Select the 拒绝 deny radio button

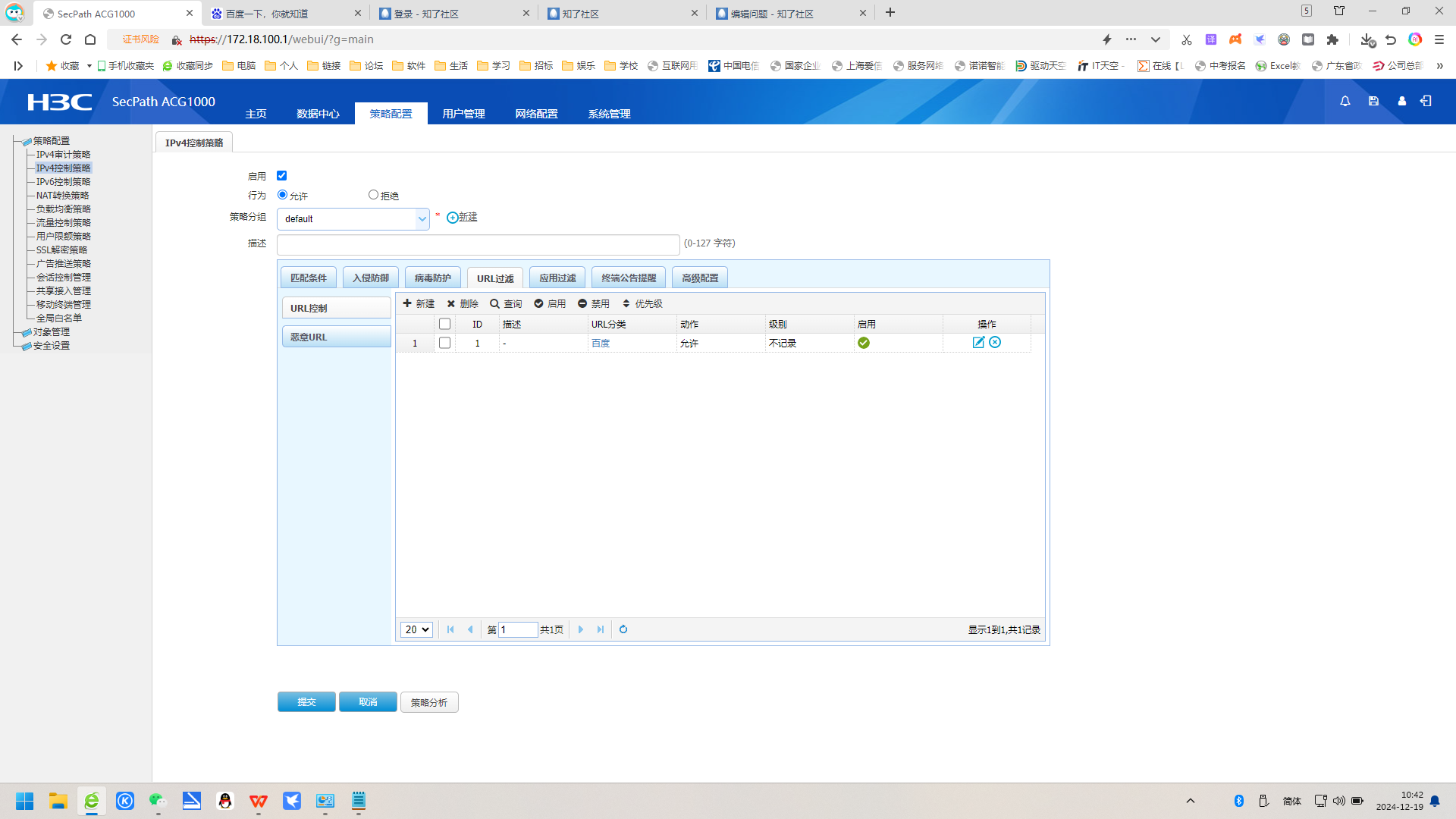[x=373, y=195]
